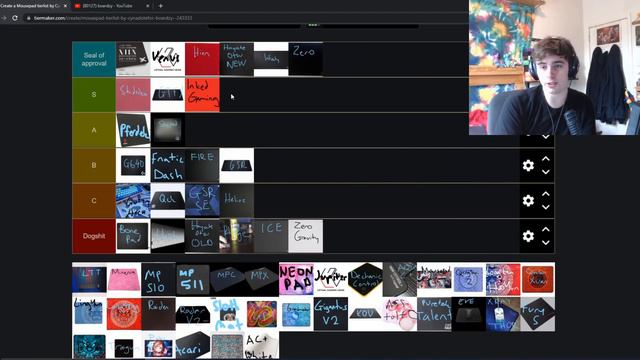Select the QcK tile in C tier
This screenshot has height=360, width=640.
coord(168,201)
